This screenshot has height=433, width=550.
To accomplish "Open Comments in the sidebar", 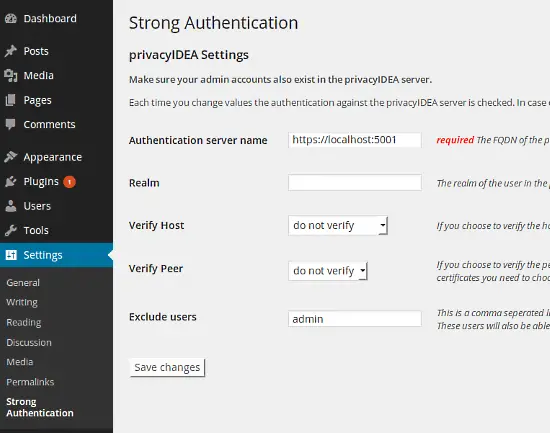I will click(49, 125).
